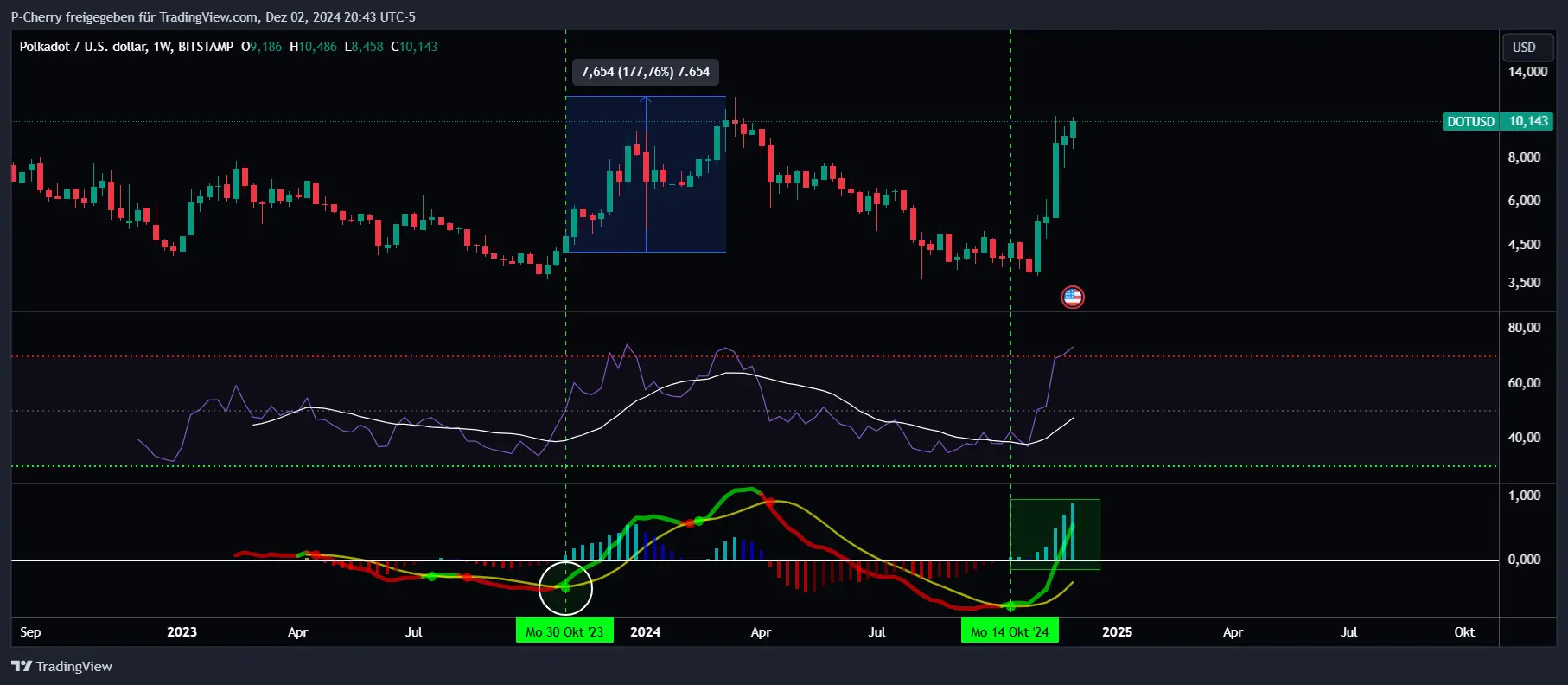Screen dimensions: 1568x685
Task: Click the 4,500 price scale label
Action: tap(1524, 245)
